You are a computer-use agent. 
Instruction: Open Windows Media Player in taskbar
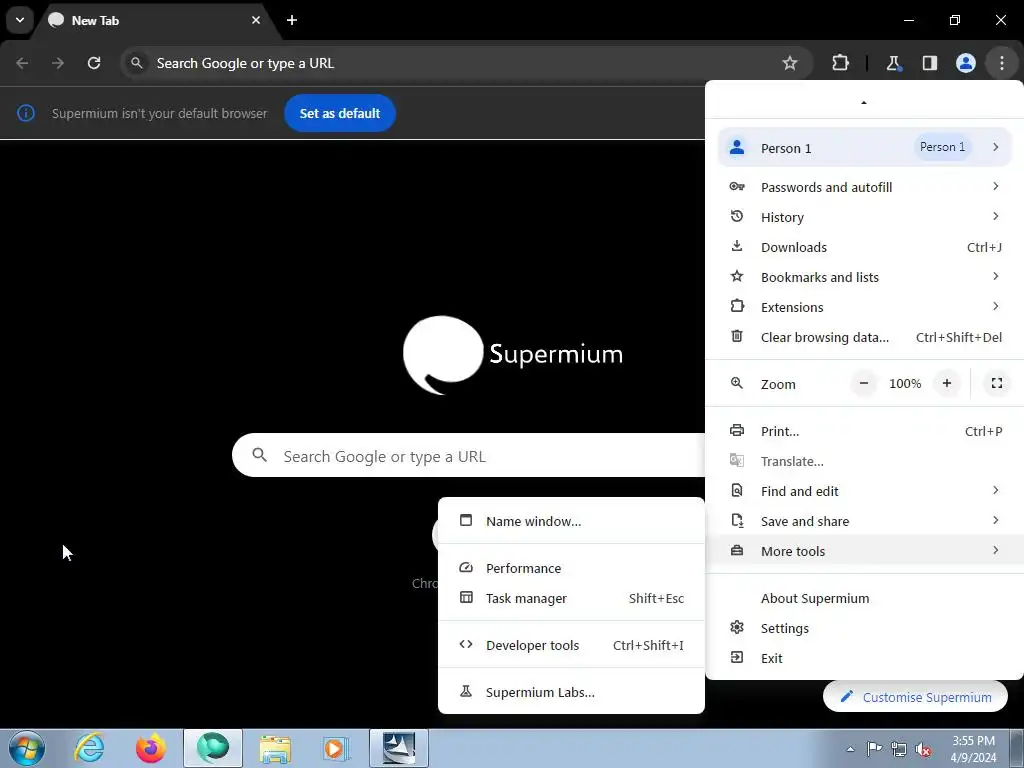pyautogui.click(x=336, y=748)
